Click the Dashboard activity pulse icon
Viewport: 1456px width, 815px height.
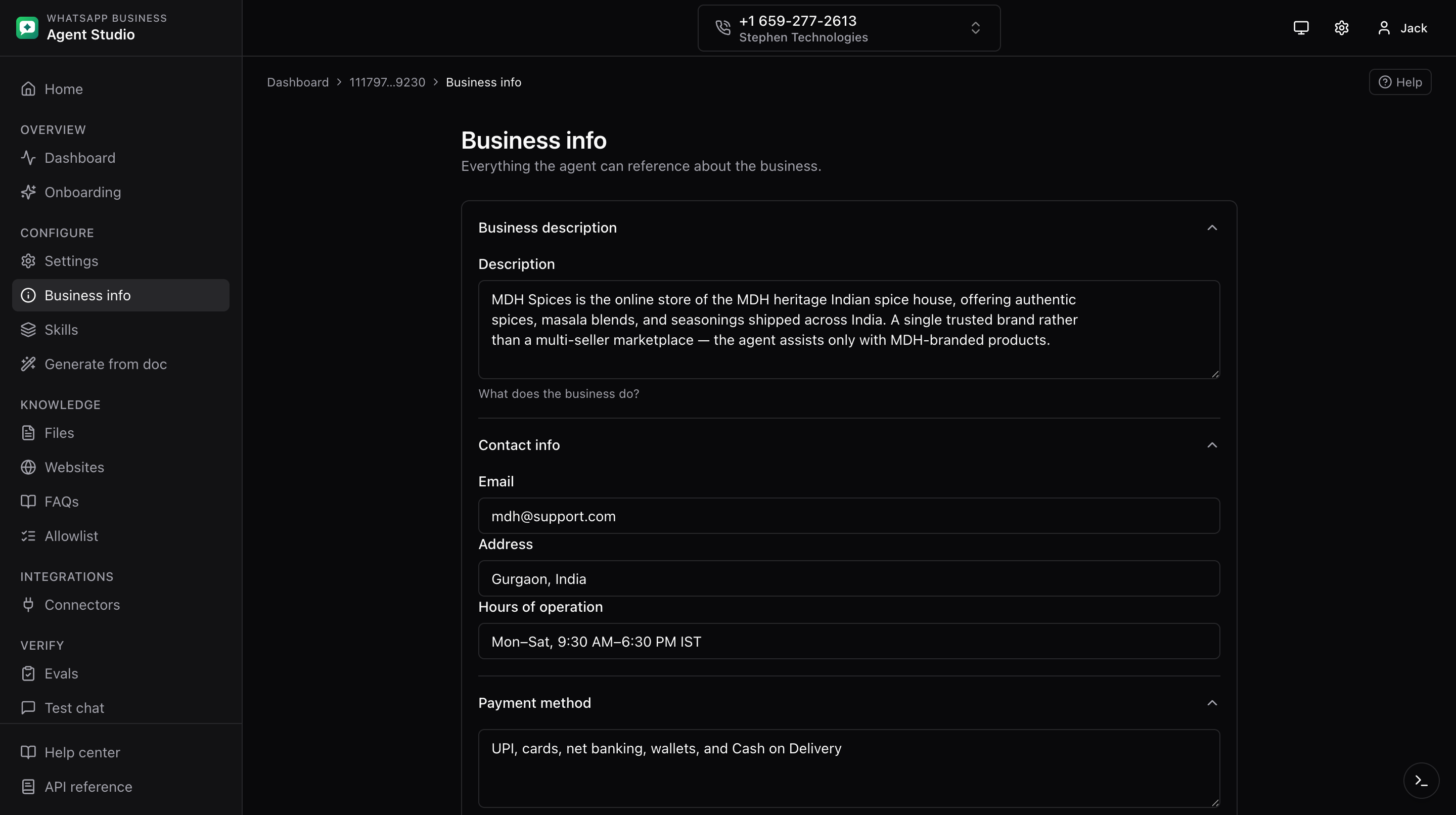coord(28,158)
